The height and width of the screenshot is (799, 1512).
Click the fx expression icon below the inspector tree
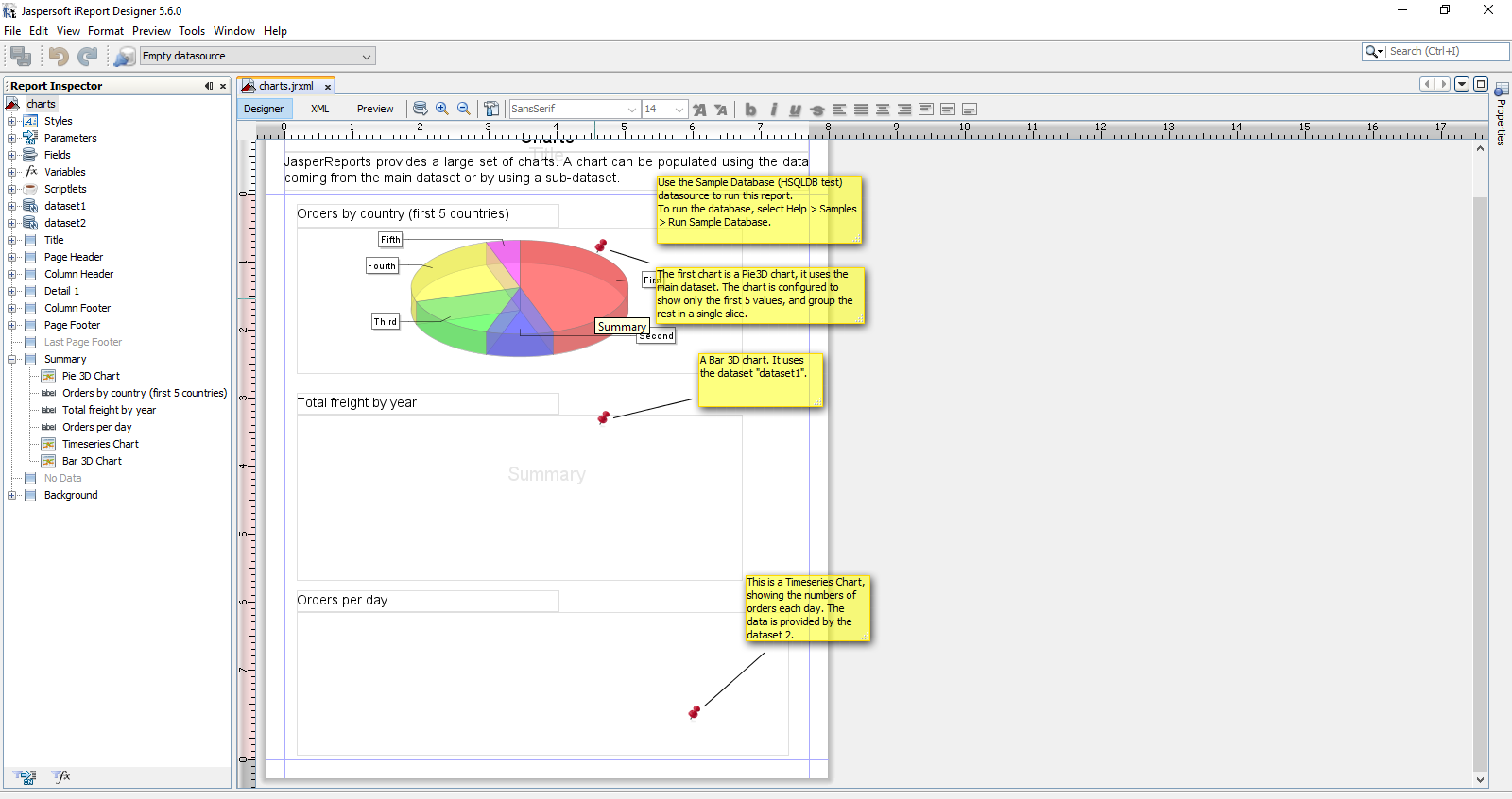point(62,777)
